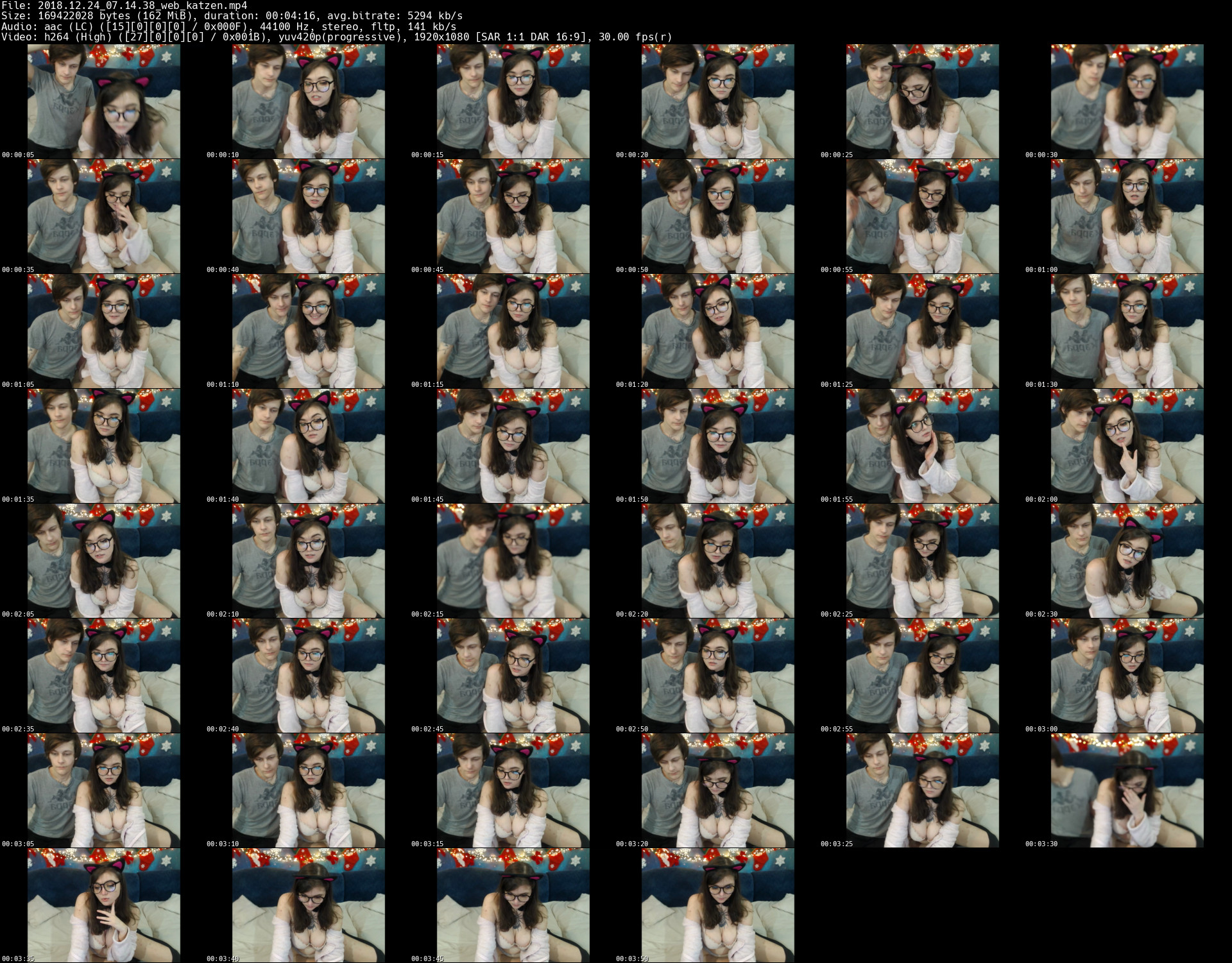This screenshot has width=1232, height=963.
Task: Open the thumbnail at 00:03:25
Action: pos(922,790)
